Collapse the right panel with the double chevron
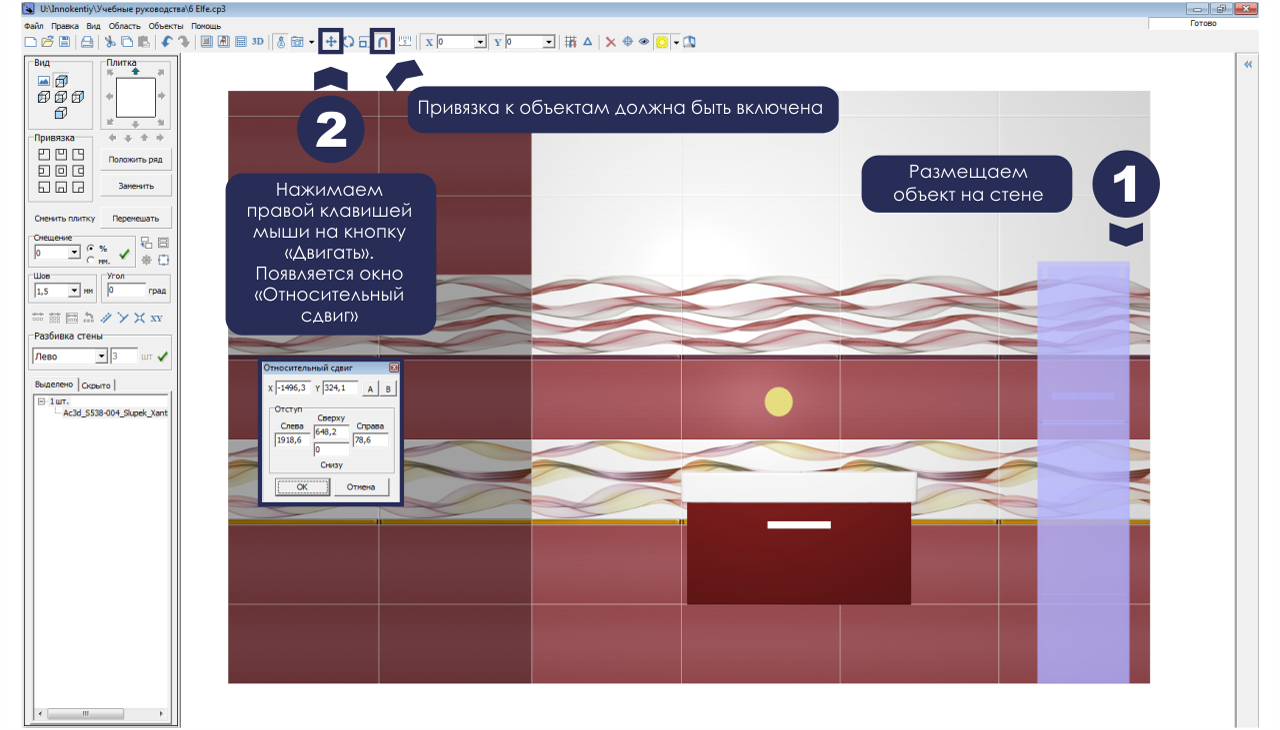Viewport: 1280px width, 730px height. tap(1248, 64)
